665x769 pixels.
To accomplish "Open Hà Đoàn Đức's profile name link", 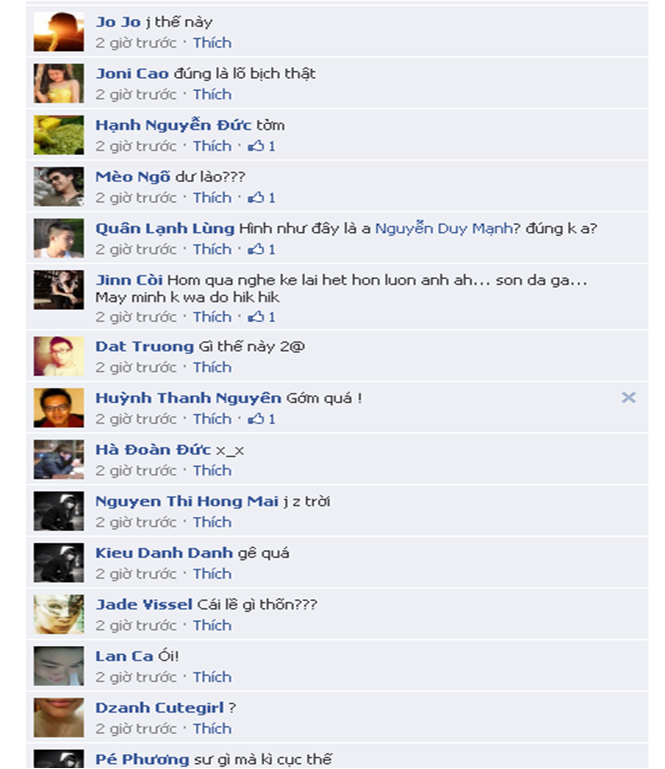I will click(153, 450).
